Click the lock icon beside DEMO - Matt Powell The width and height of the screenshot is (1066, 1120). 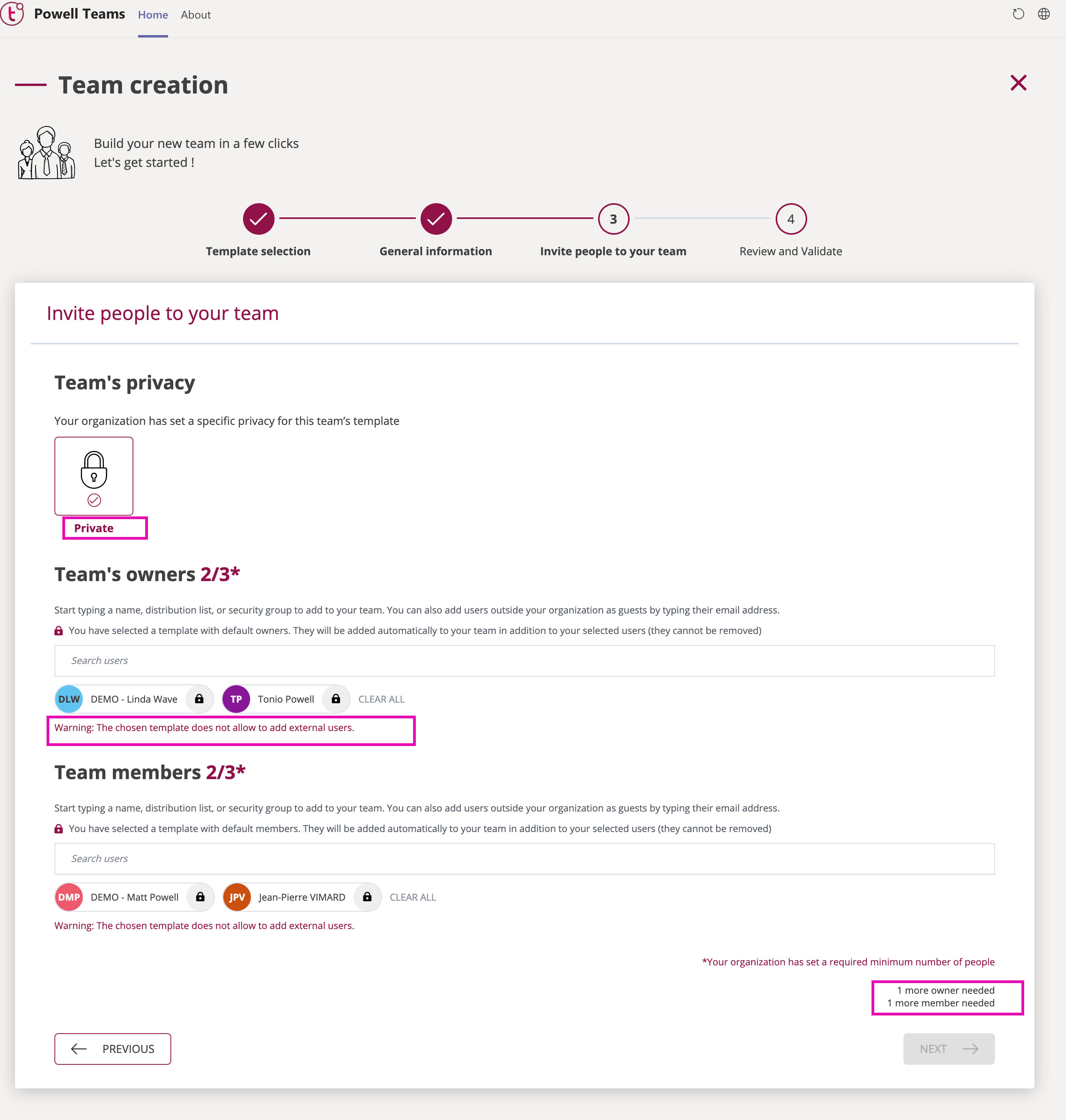(x=200, y=897)
